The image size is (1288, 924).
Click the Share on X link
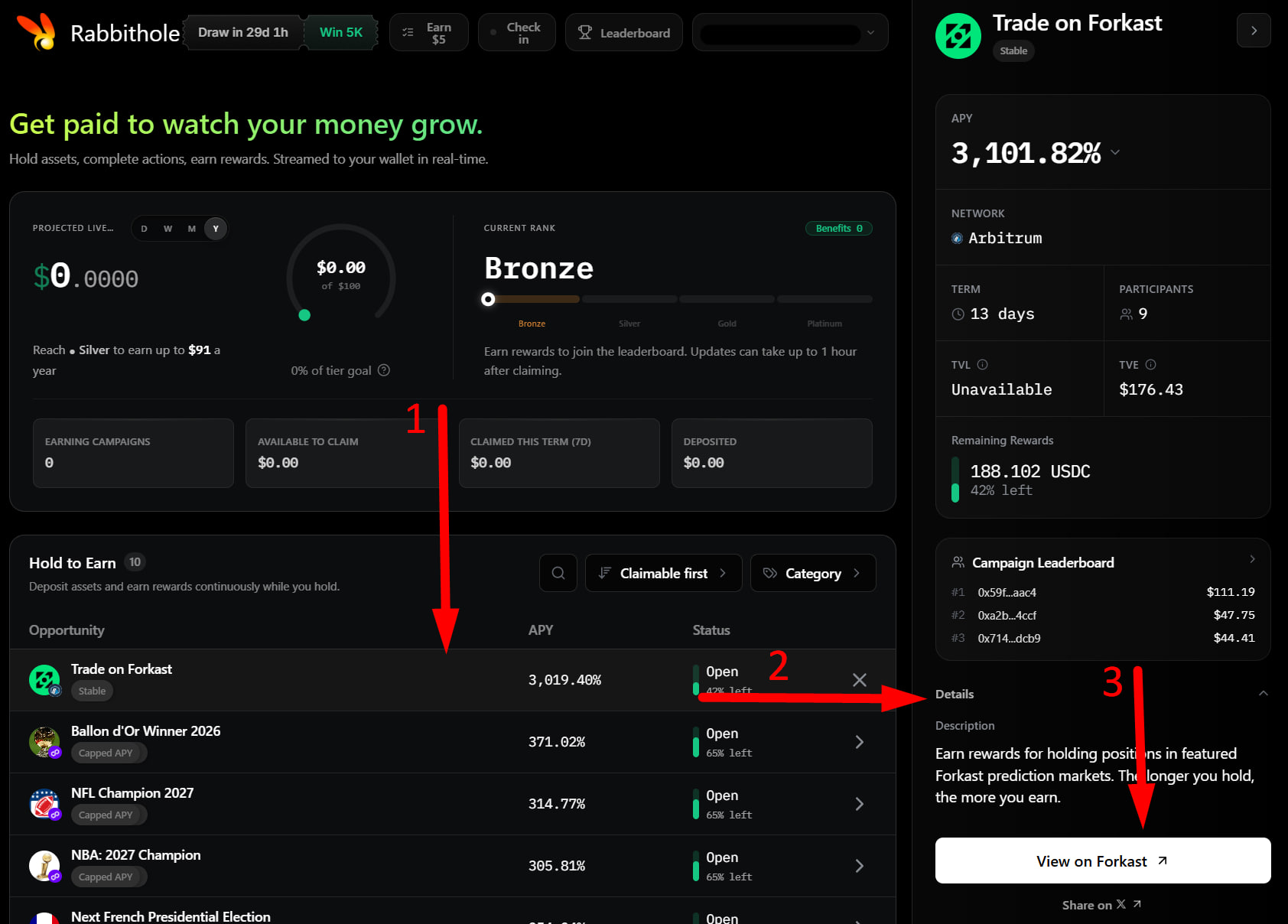(1101, 905)
